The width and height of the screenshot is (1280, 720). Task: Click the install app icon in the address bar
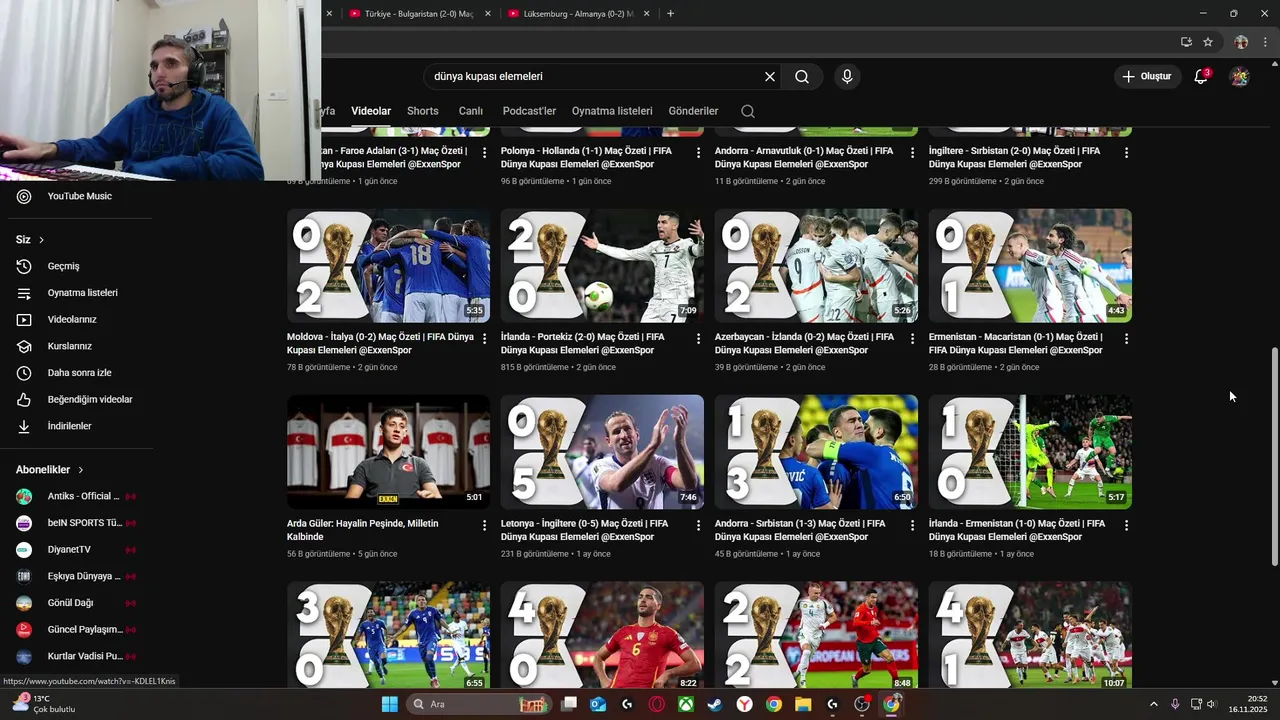(x=1186, y=42)
